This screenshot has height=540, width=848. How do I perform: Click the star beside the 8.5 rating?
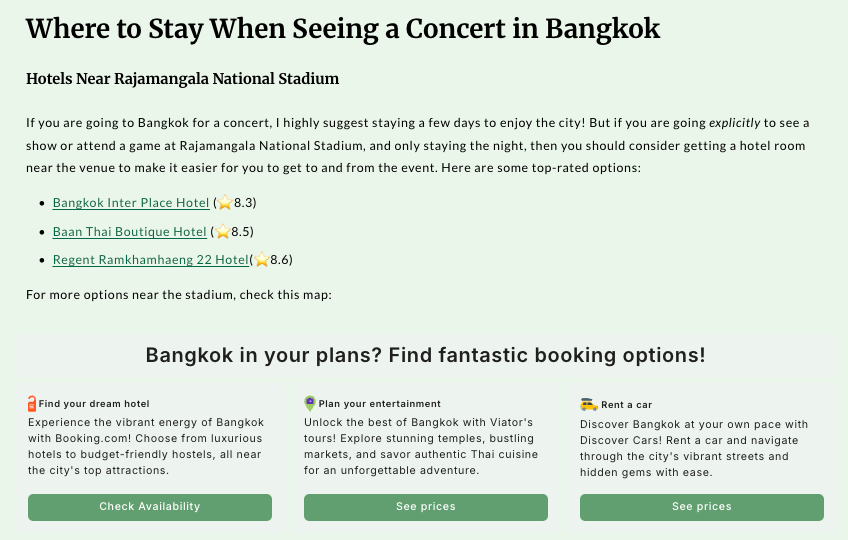(222, 232)
